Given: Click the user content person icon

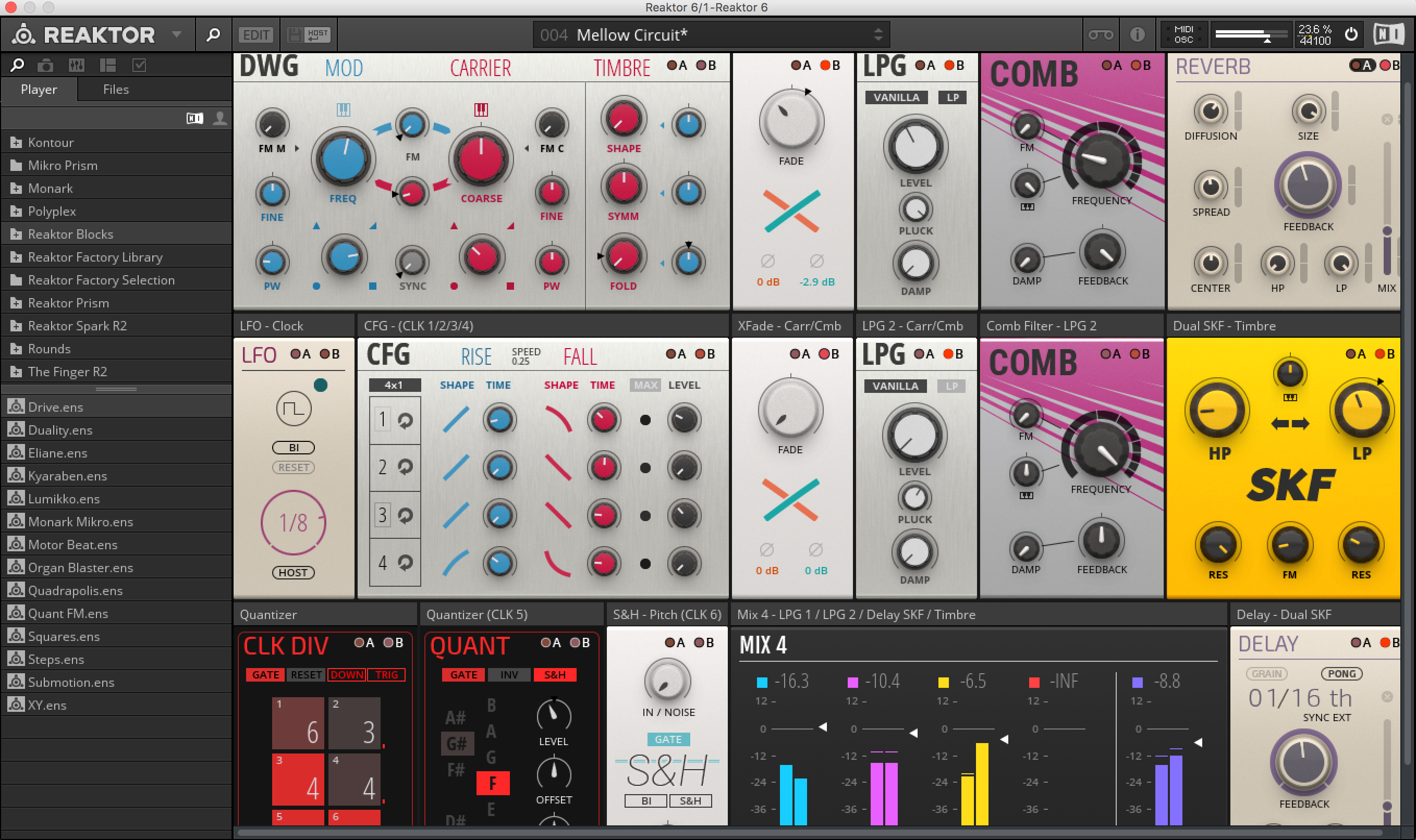Looking at the screenshot, I should 219,118.
